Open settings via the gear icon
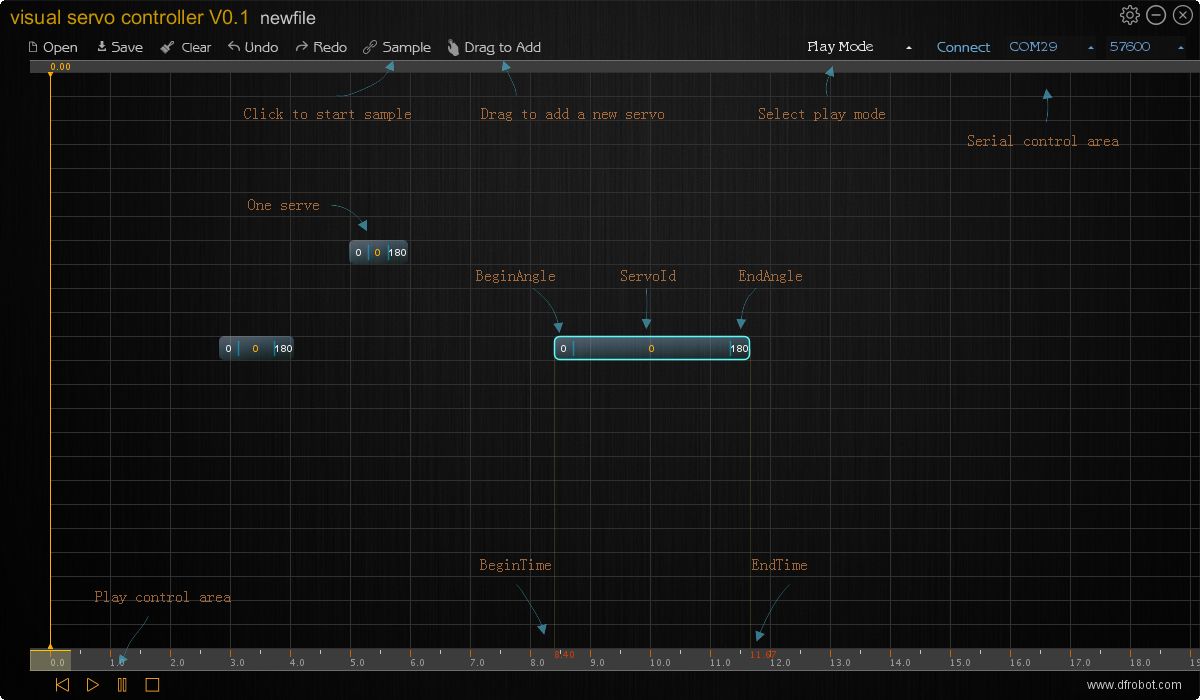Screen dimensions: 1200x700 click(x=1129, y=15)
